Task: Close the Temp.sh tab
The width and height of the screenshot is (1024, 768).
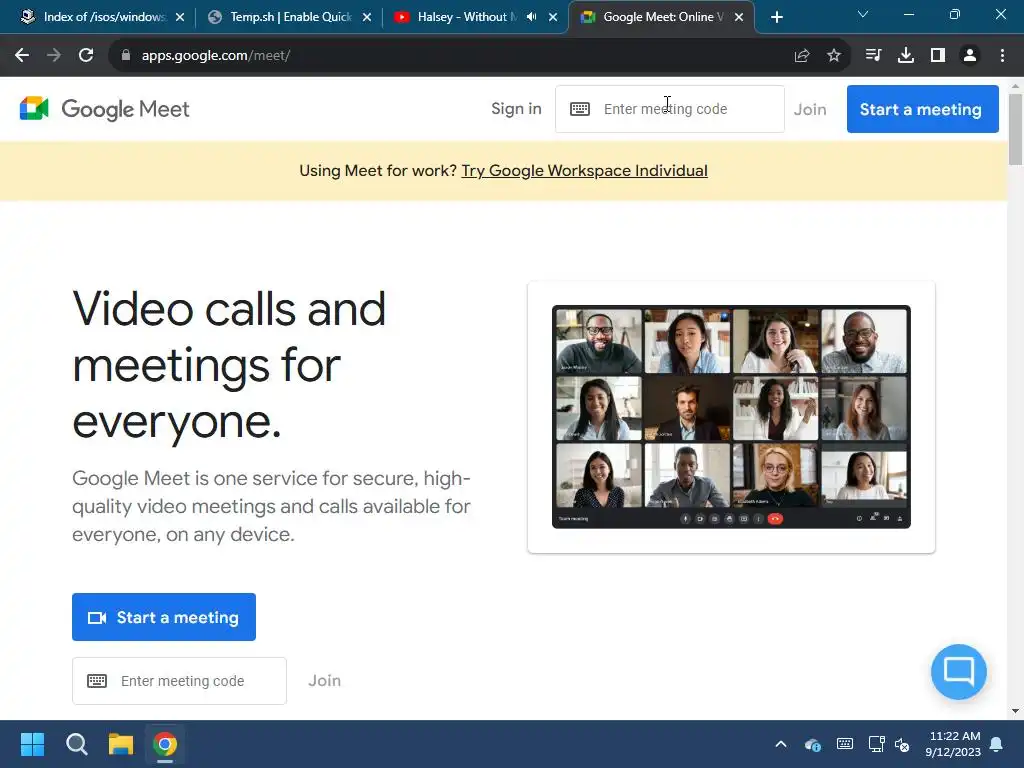Action: click(x=367, y=17)
